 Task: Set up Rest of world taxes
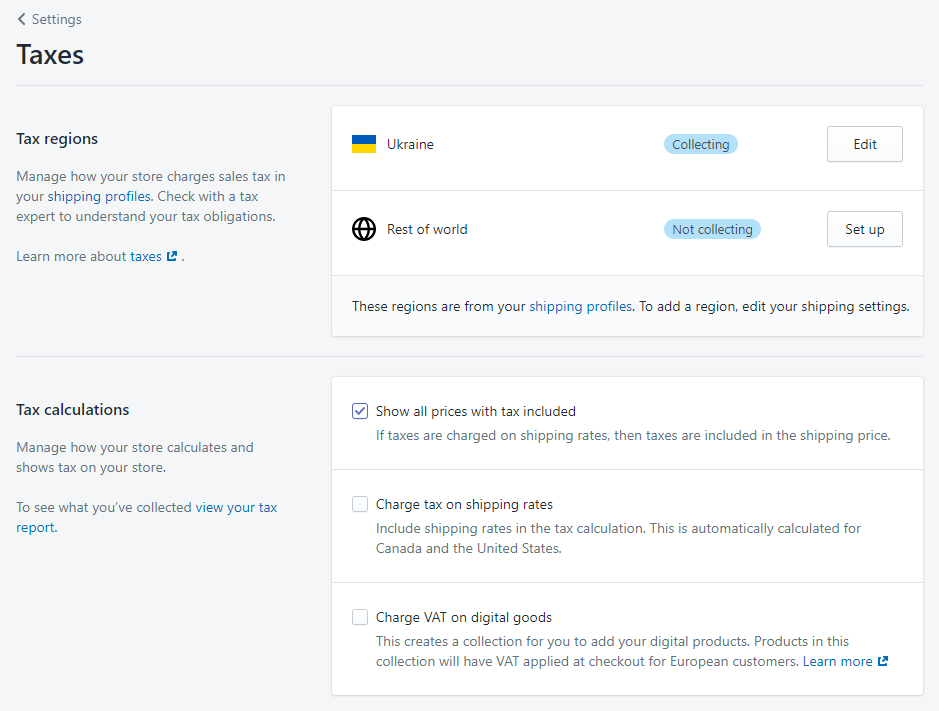(864, 229)
